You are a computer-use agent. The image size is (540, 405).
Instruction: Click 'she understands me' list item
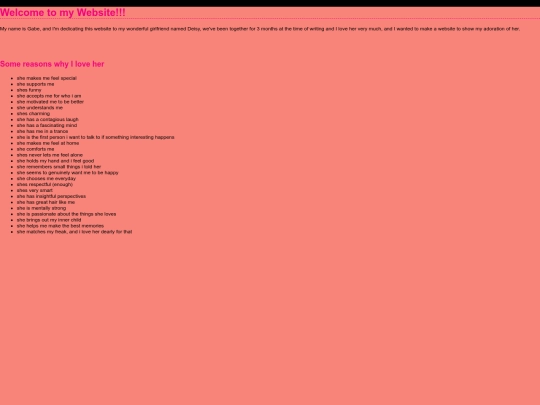click(40, 107)
